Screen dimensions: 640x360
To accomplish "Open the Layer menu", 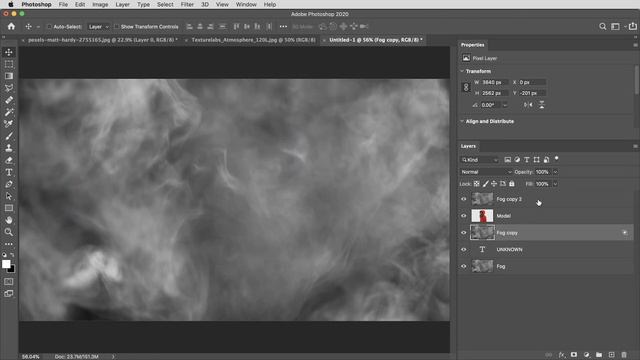I will coord(122,4).
